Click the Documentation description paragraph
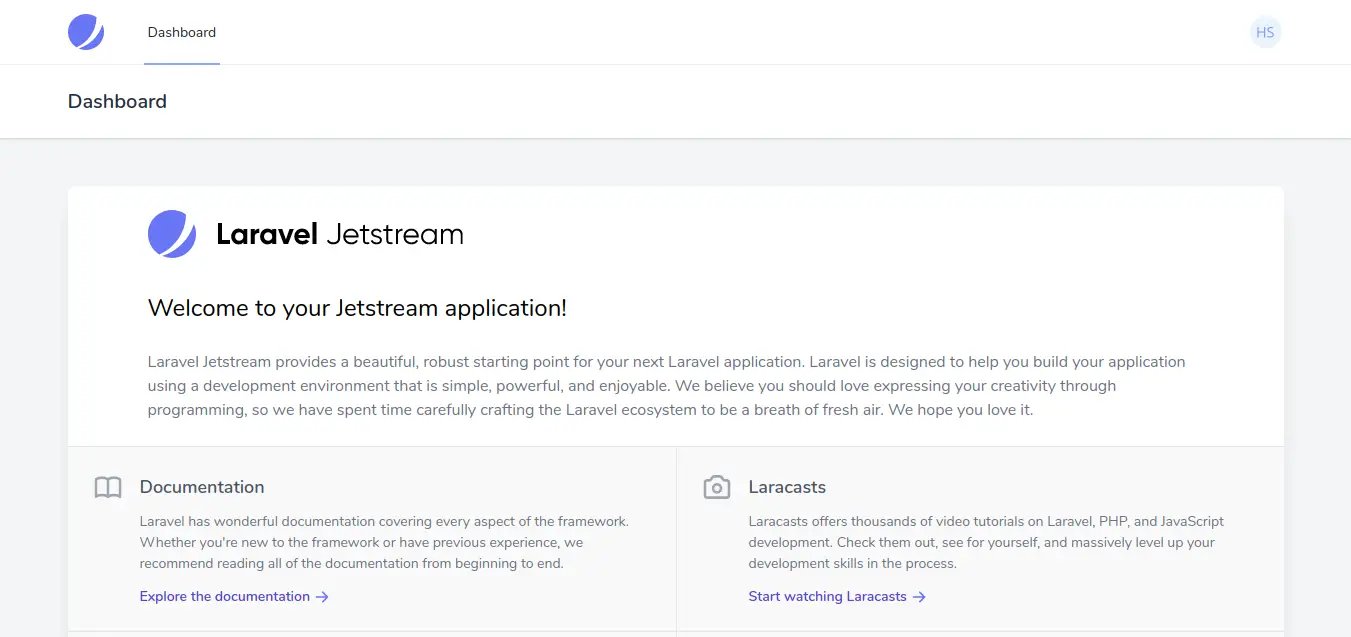This screenshot has height=637, width=1351. 383,542
